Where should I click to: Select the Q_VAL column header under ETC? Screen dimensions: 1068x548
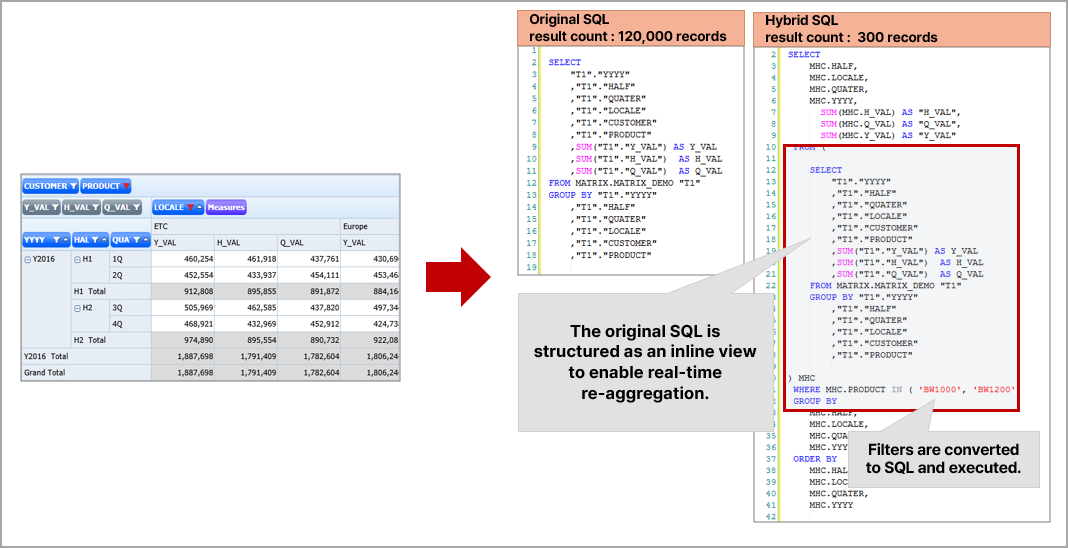pos(309,242)
